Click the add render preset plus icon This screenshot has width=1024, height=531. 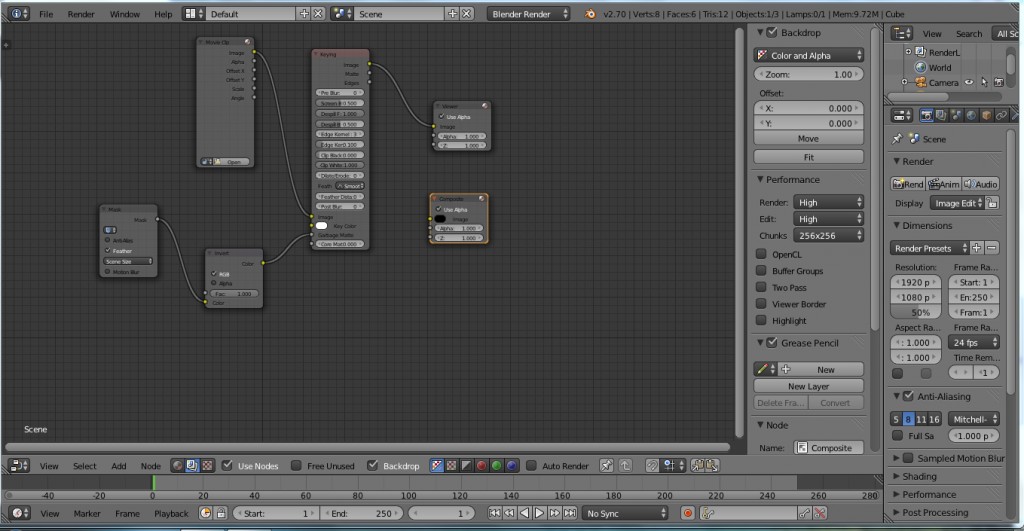(x=976, y=247)
